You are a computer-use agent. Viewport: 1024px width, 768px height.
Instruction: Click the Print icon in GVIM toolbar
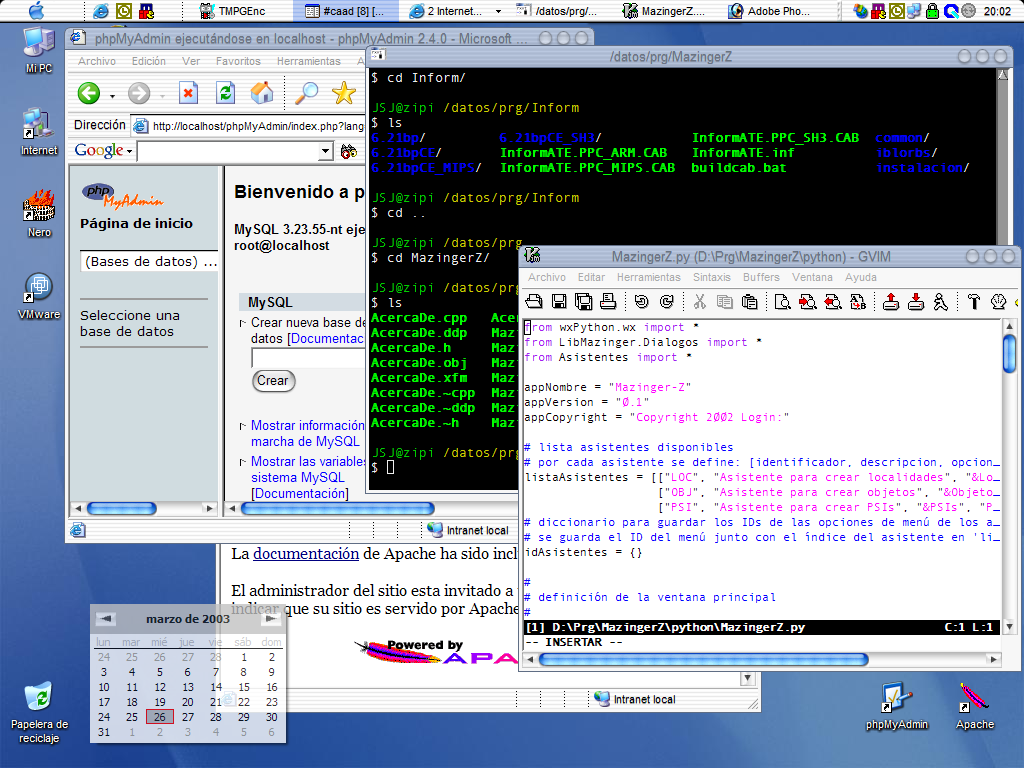(x=608, y=301)
